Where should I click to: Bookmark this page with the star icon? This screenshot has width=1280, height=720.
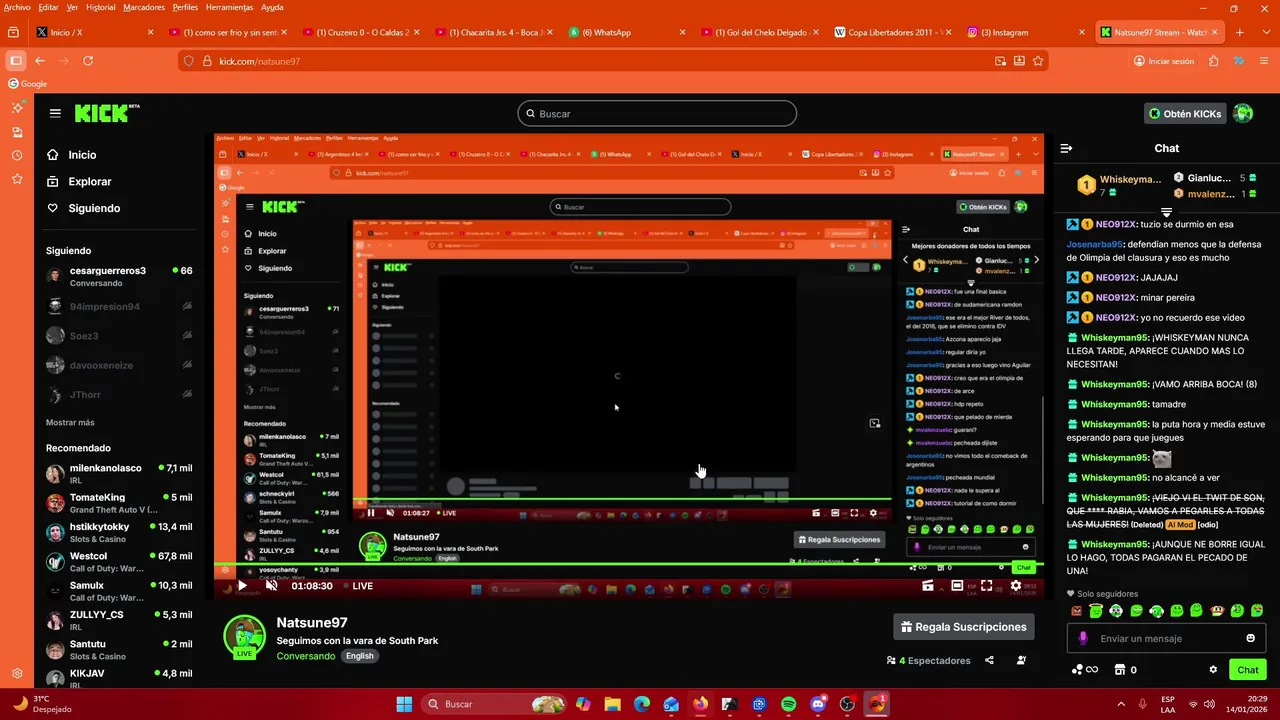1038,61
